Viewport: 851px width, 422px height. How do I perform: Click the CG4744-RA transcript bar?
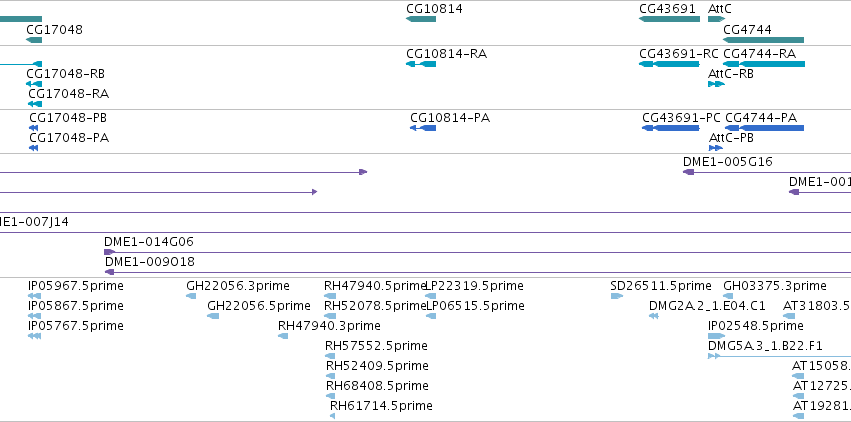pyautogui.click(x=764, y=64)
